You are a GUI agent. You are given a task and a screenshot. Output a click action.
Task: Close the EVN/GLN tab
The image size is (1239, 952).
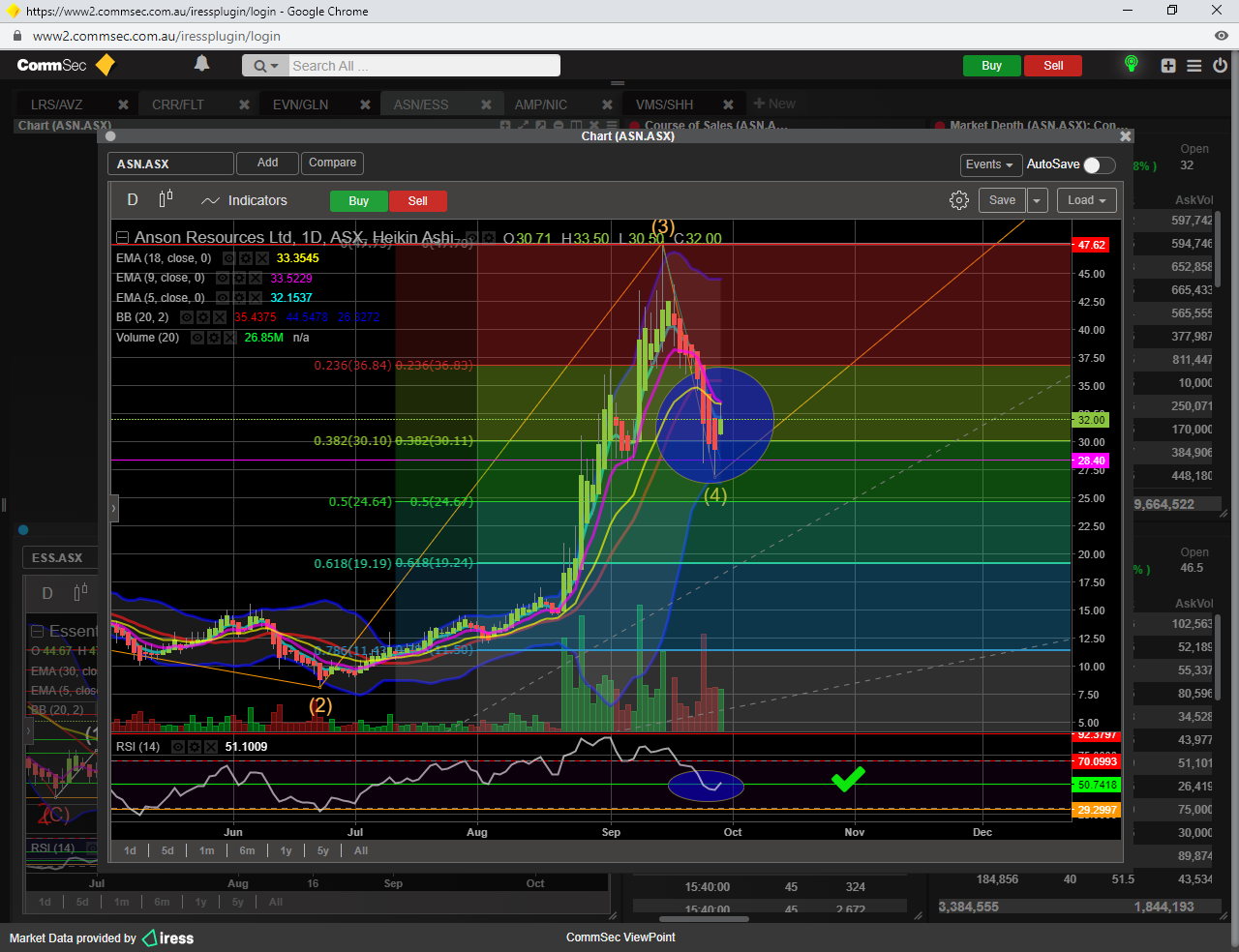365,104
